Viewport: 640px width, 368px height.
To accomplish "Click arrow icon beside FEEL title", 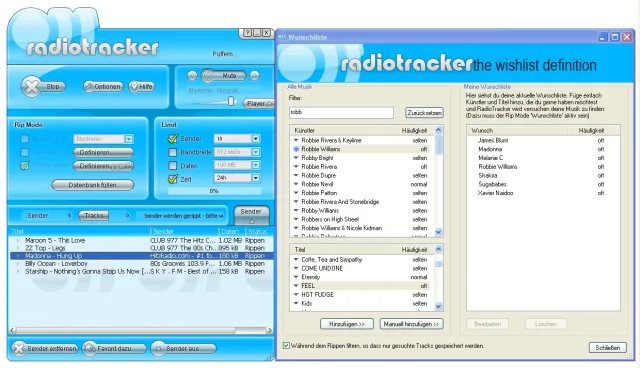I will click(296, 286).
